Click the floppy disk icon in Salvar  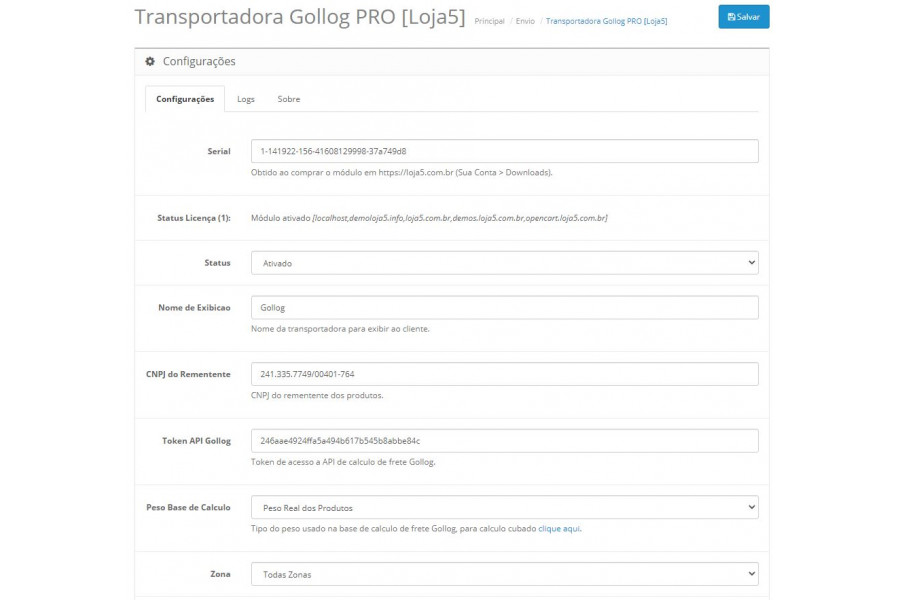click(x=731, y=17)
